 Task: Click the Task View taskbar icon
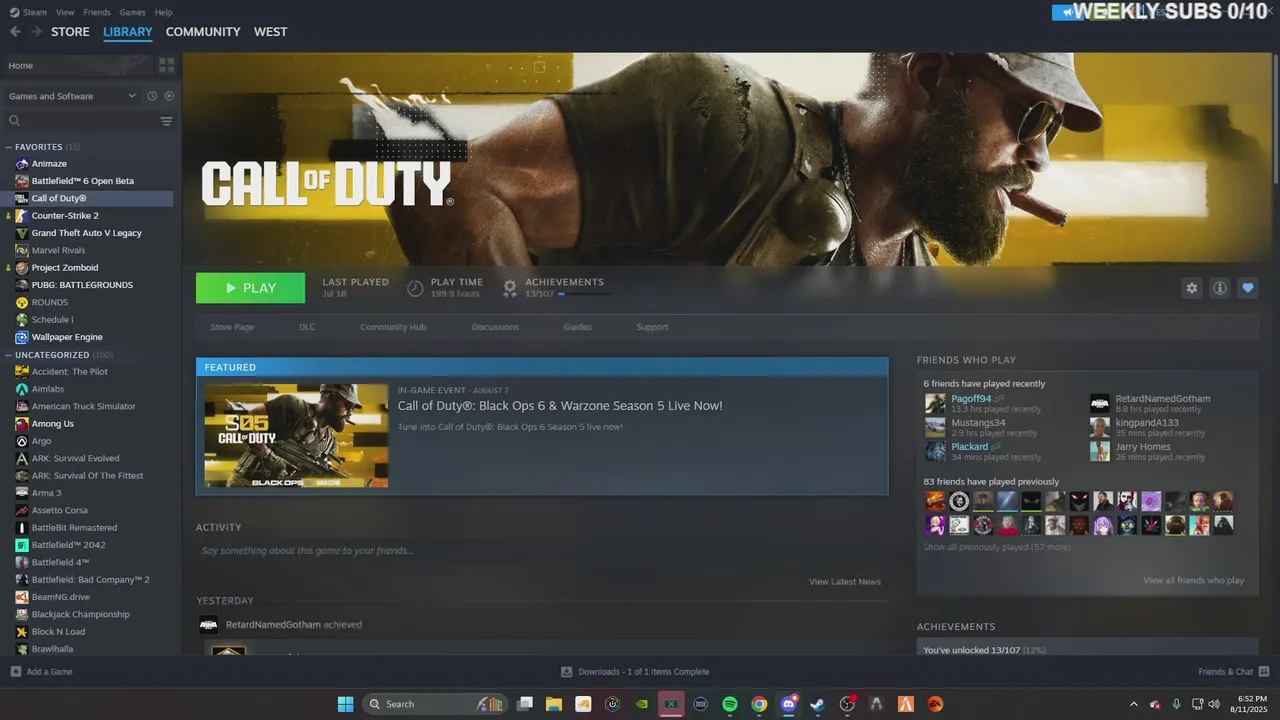pos(525,704)
